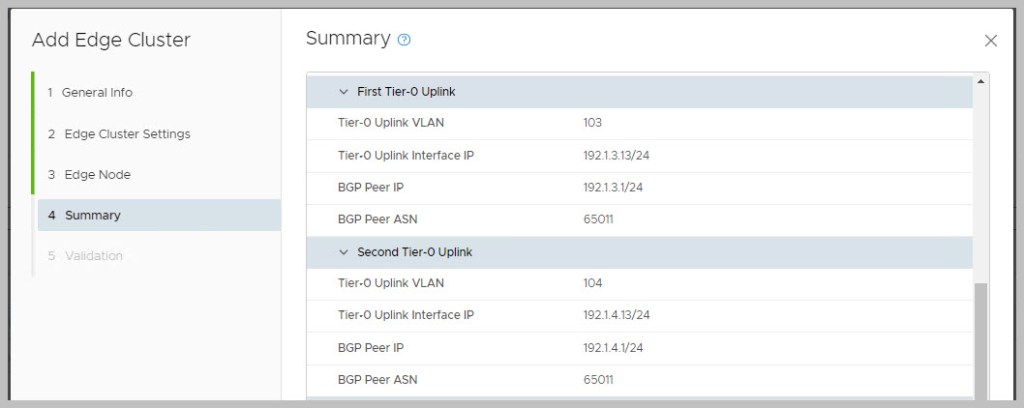Close the Add Edge Cluster dialog

coord(990,41)
